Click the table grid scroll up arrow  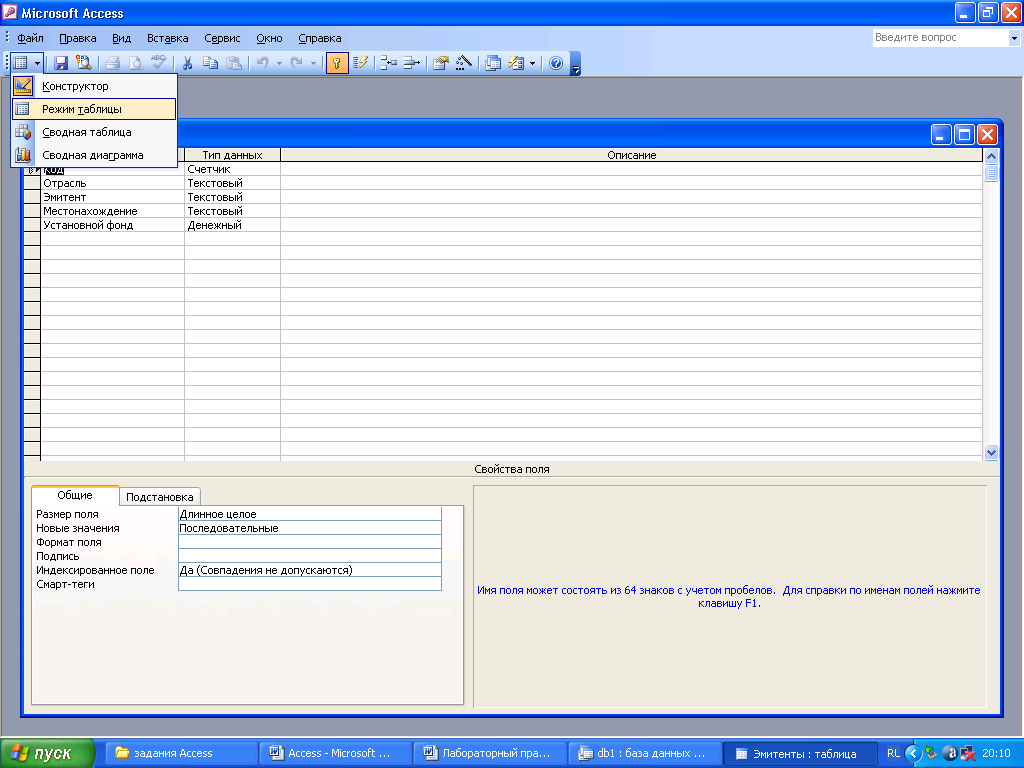click(x=991, y=157)
